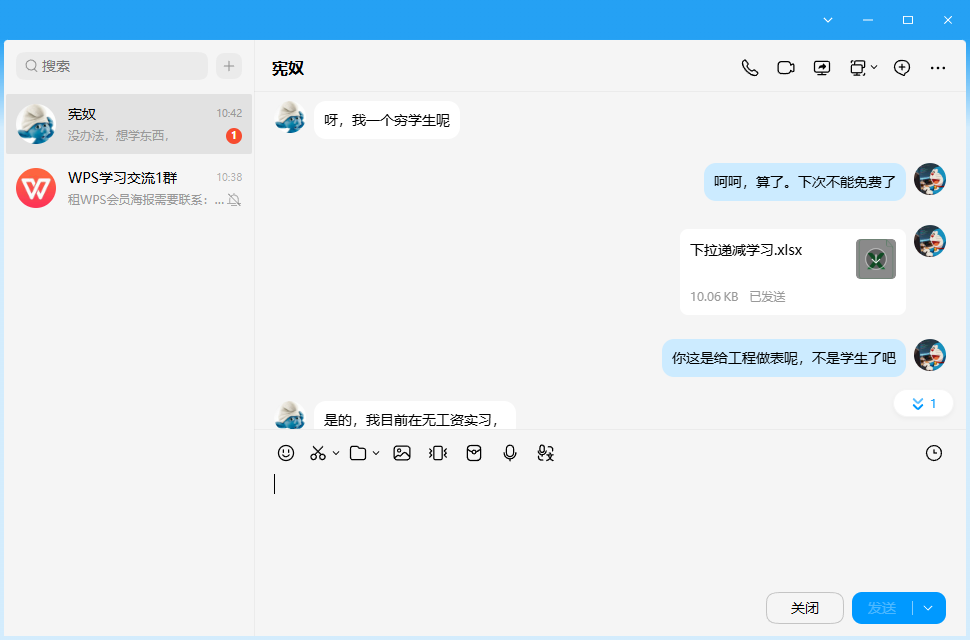Expand send options arrow
Viewport: 970px width, 640px height.
coord(928,608)
